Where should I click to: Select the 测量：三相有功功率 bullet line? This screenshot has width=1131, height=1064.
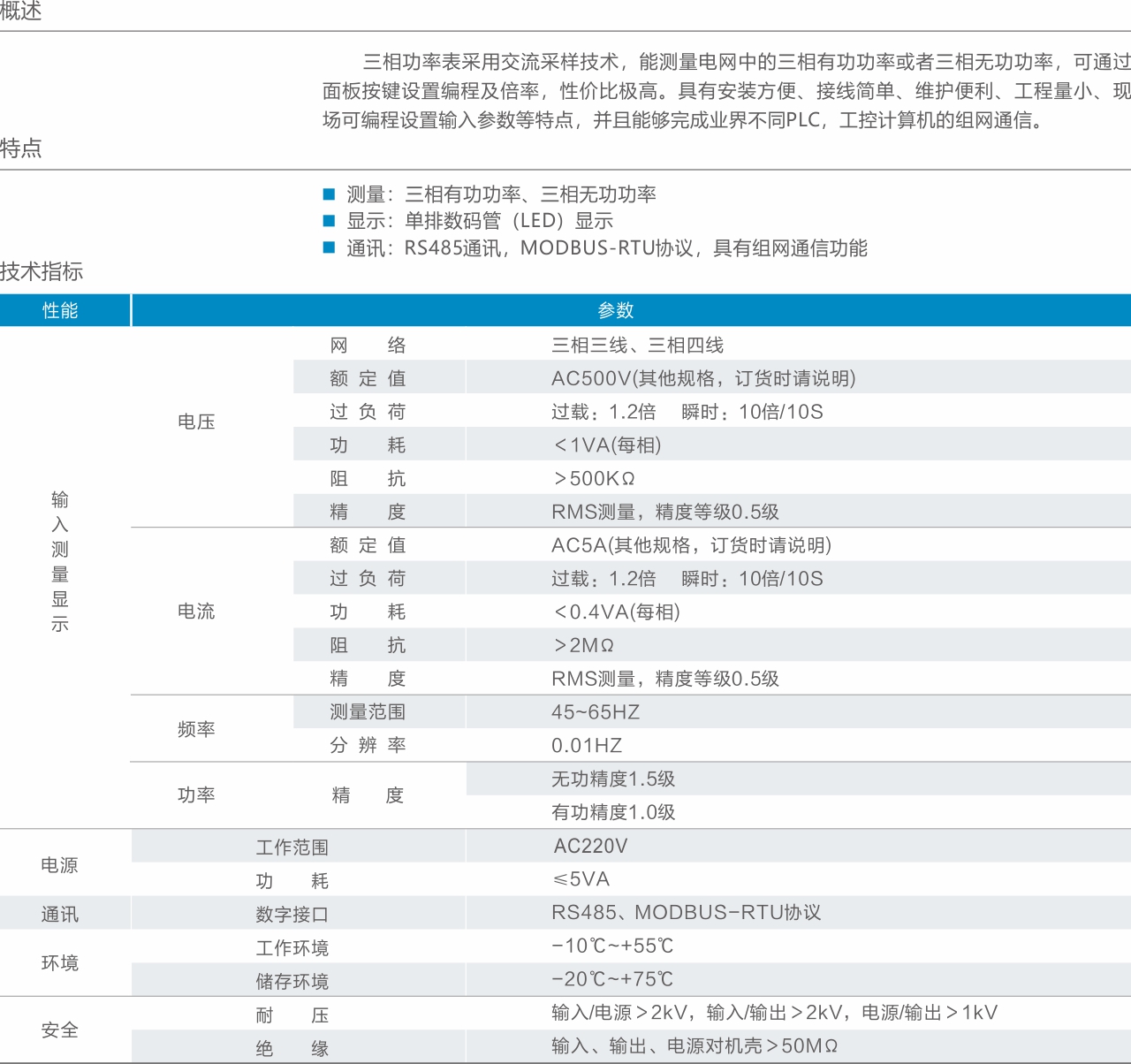[490, 194]
